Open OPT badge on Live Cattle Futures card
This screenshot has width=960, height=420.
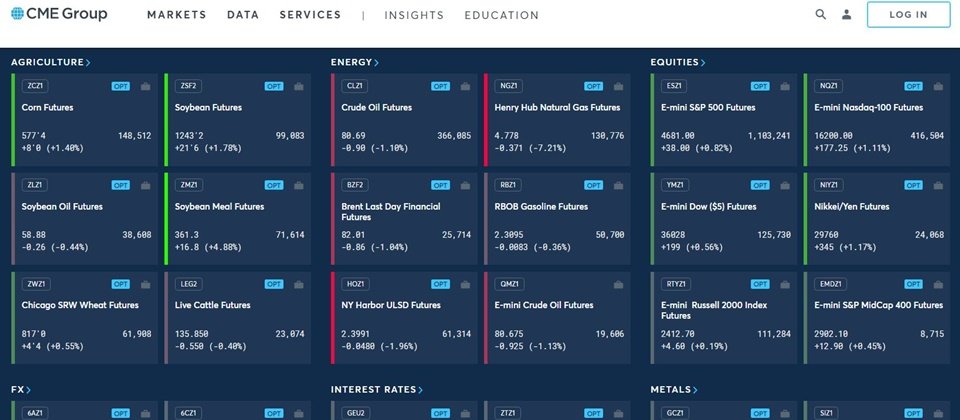pos(274,284)
